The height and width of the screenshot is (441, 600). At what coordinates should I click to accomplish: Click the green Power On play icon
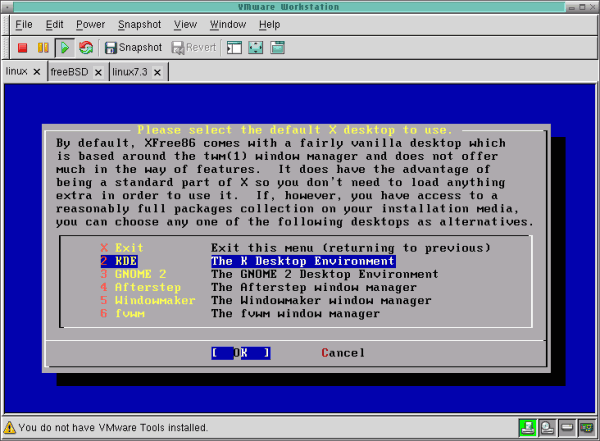coord(65,48)
